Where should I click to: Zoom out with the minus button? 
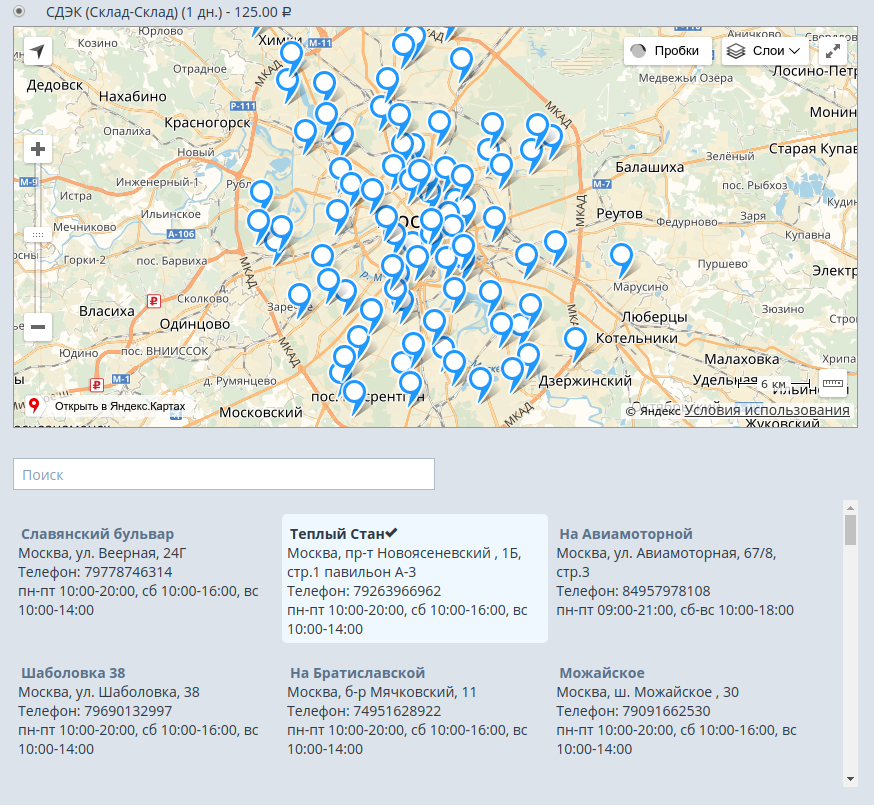click(x=37, y=326)
